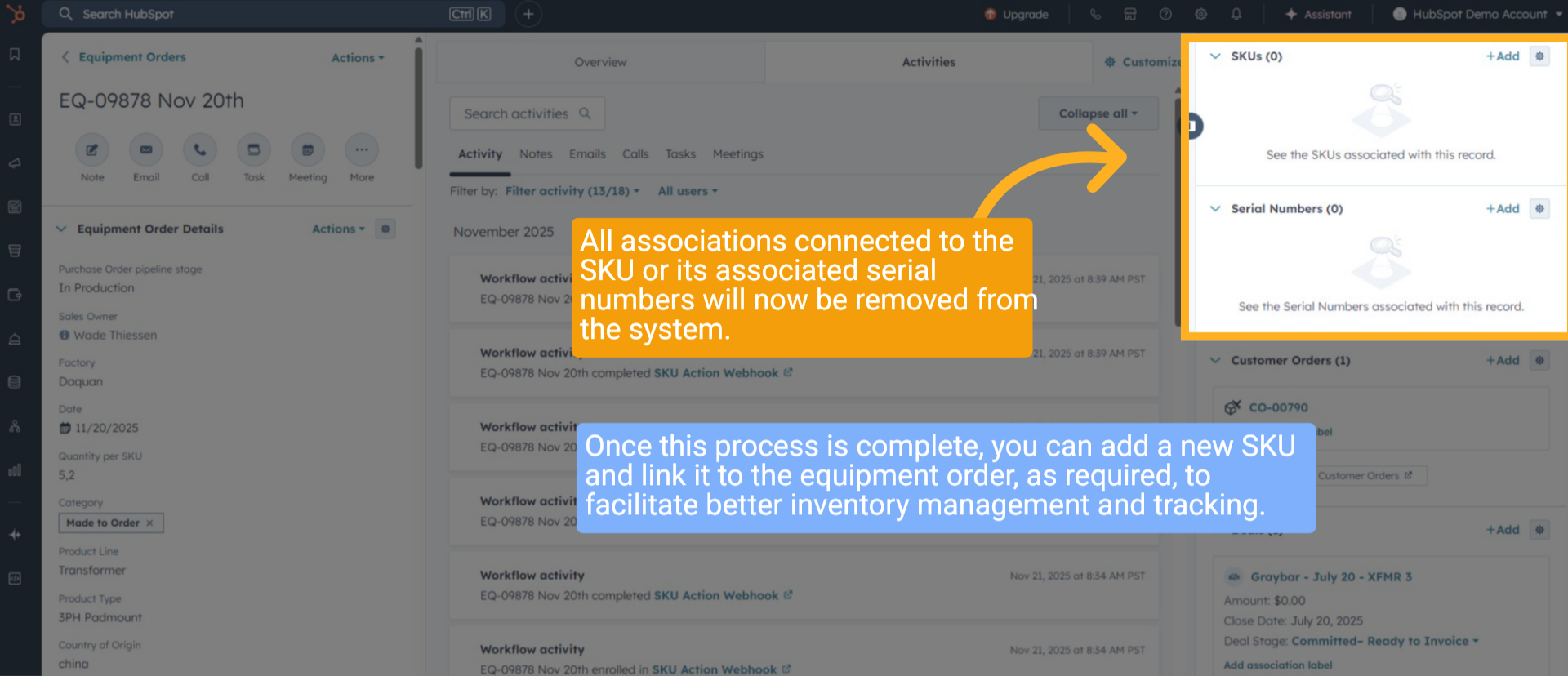Open the Assistant
This screenshot has width=1568, height=676.
pos(1318,14)
